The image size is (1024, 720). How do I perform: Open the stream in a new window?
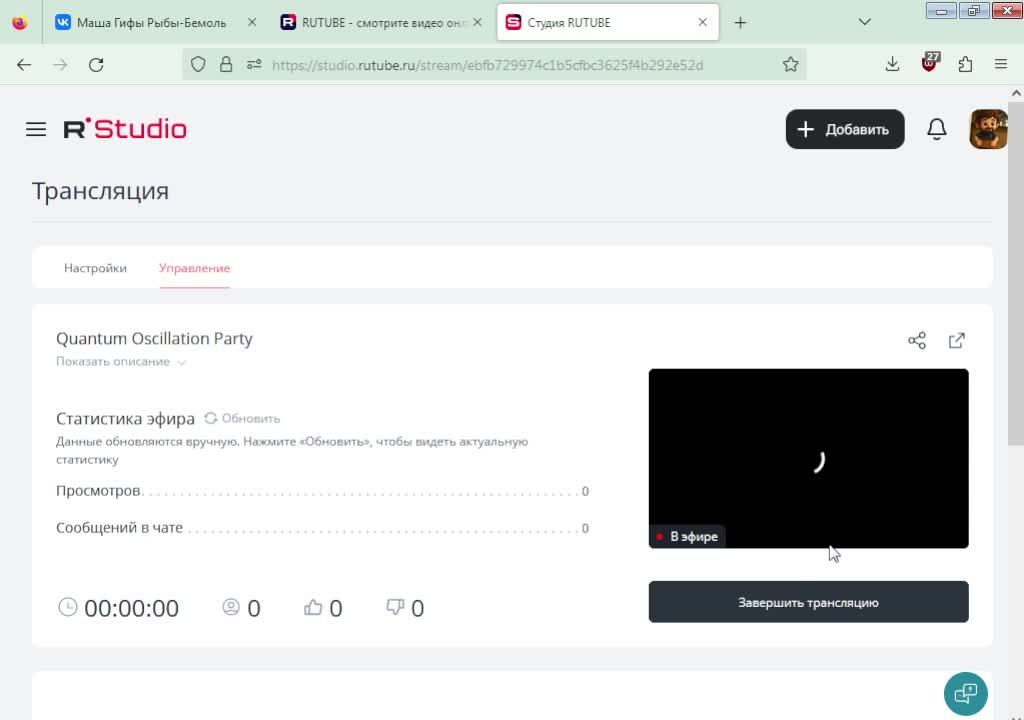tap(957, 340)
